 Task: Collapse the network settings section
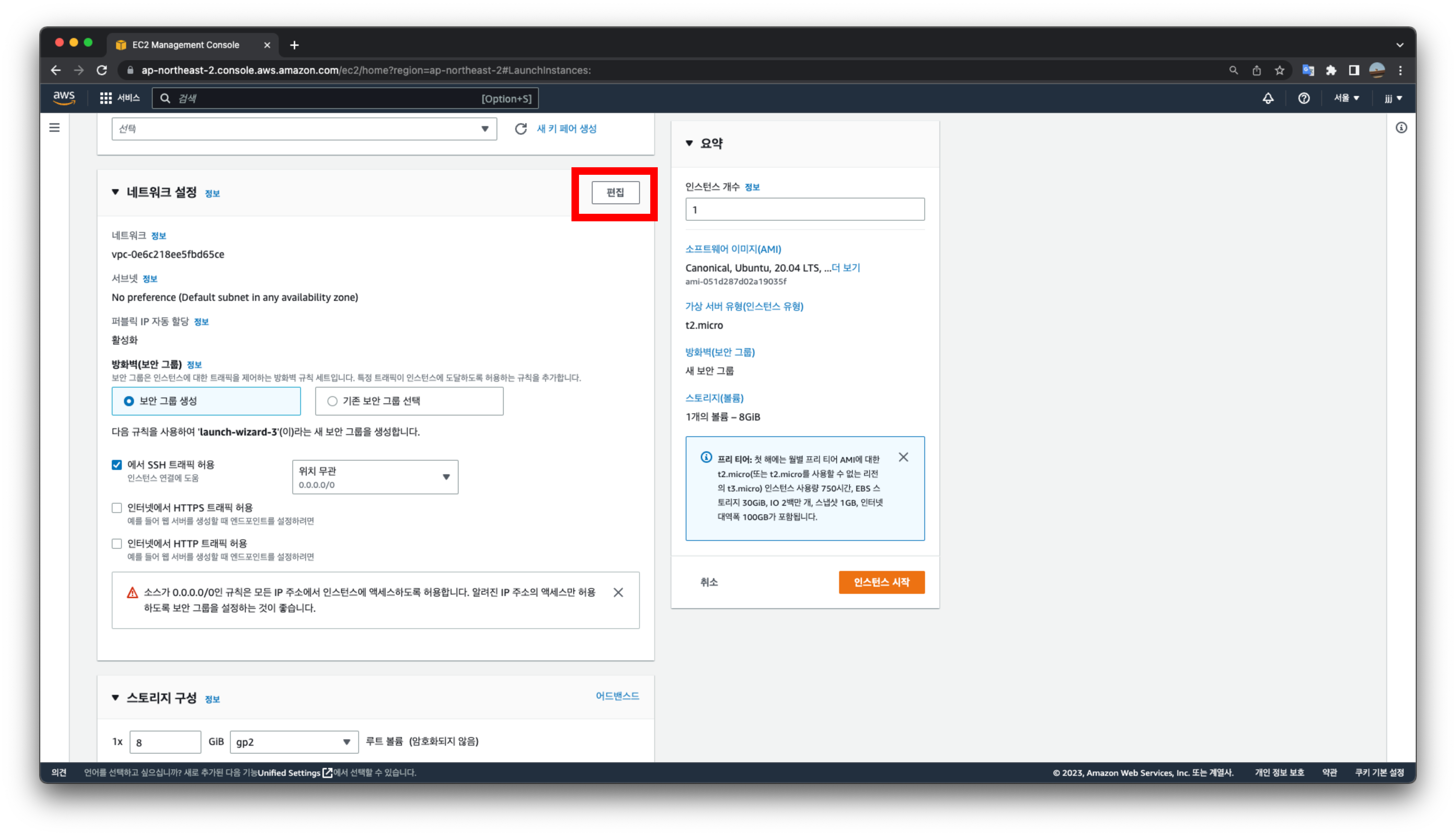115,192
